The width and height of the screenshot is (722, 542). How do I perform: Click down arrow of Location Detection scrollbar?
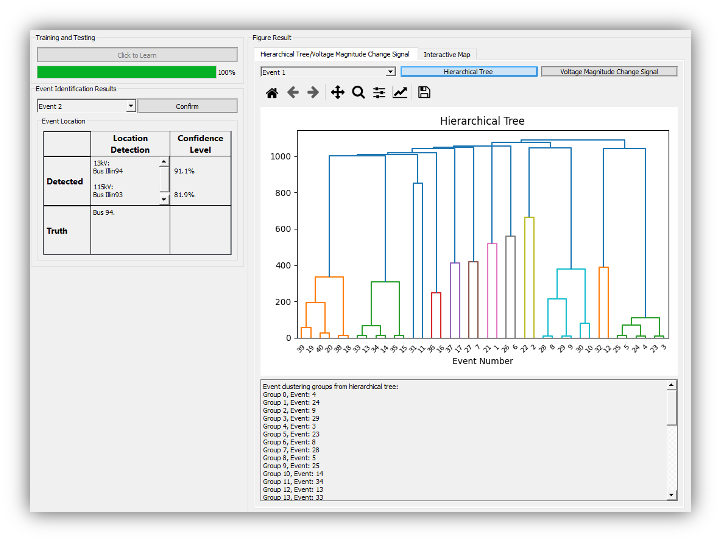tap(164, 199)
